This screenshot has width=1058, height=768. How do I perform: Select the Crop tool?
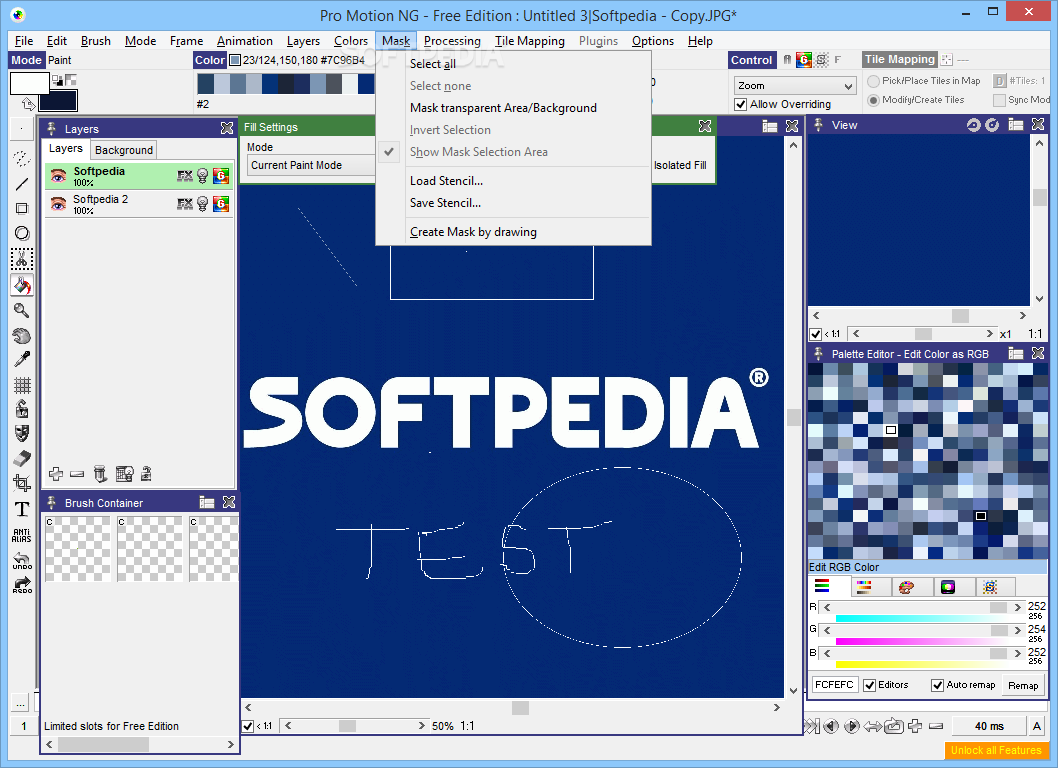(x=22, y=483)
